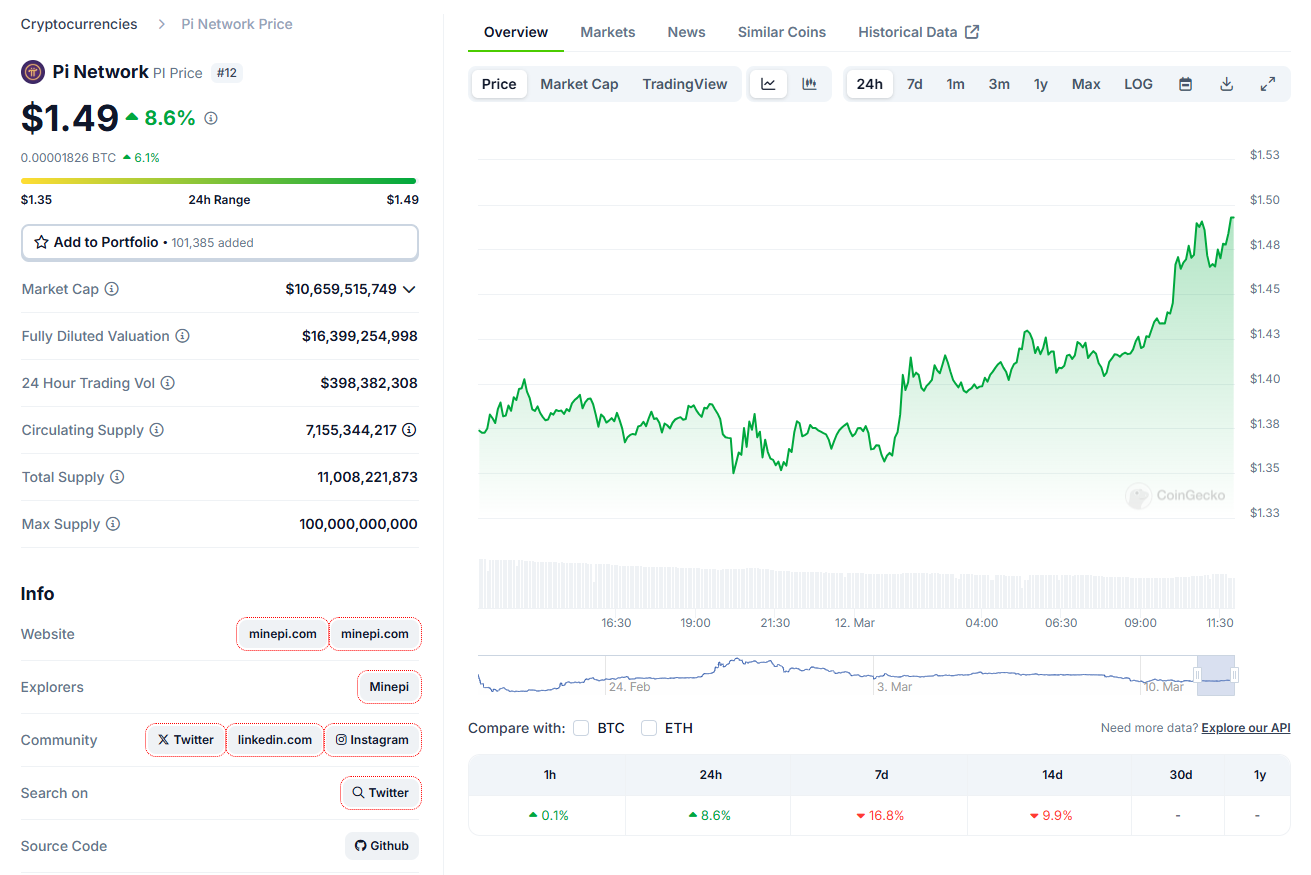Click Fully Diluted Valuation info icon
The width and height of the screenshot is (1311, 875).
pyautogui.click(x=182, y=336)
